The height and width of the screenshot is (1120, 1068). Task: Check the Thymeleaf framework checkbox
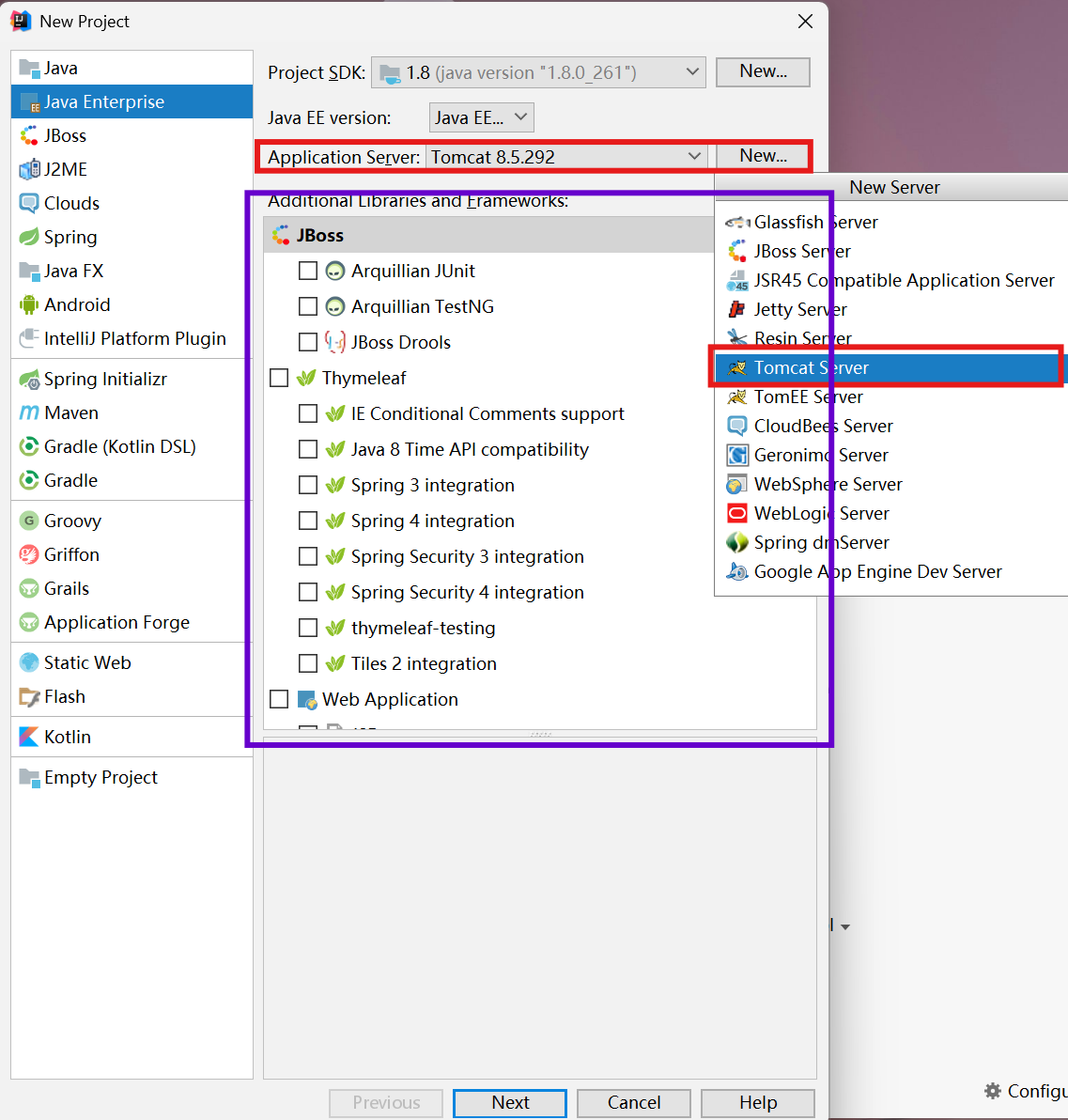pos(279,378)
